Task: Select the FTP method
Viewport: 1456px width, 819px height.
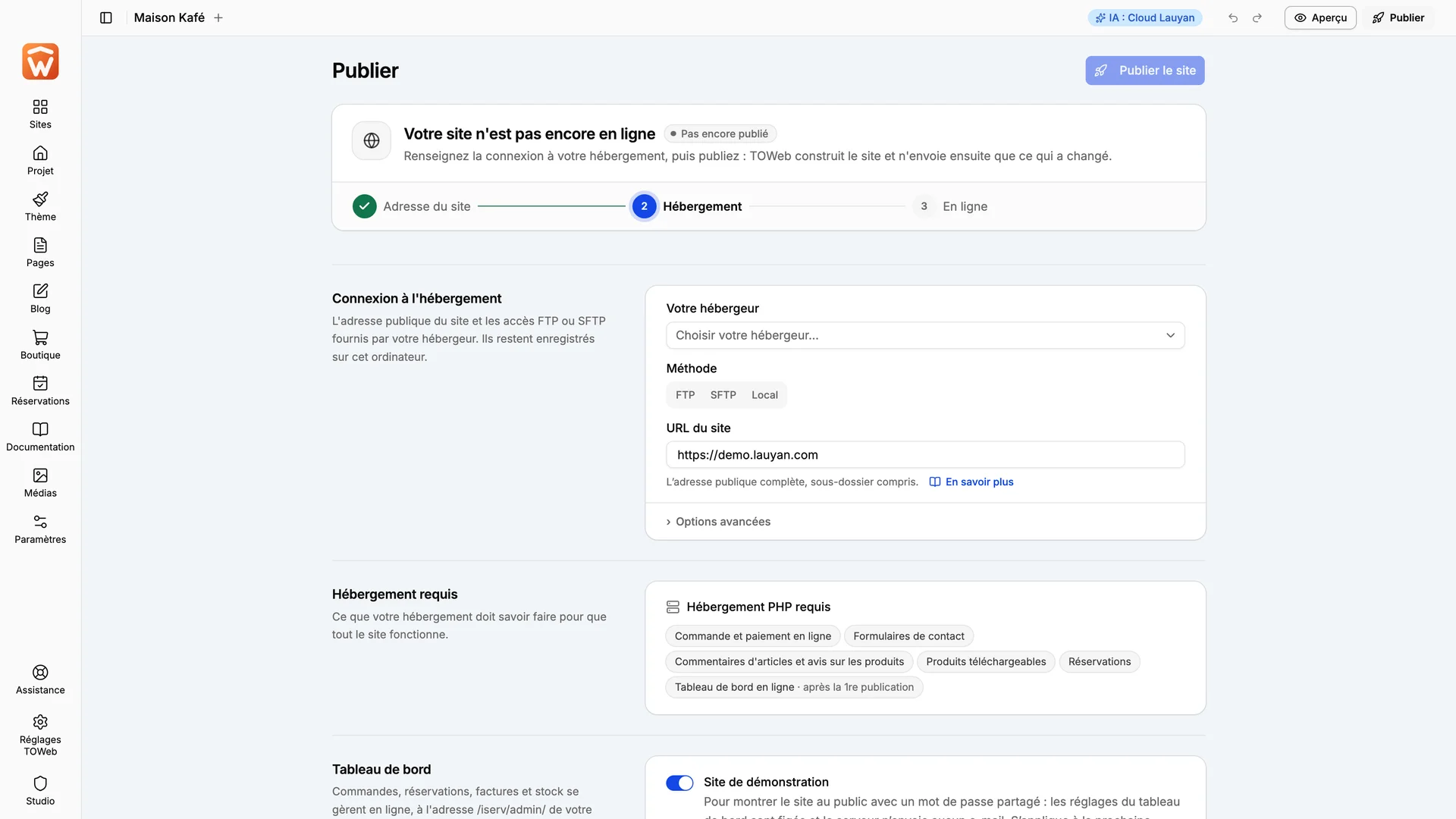Action: 686,395
